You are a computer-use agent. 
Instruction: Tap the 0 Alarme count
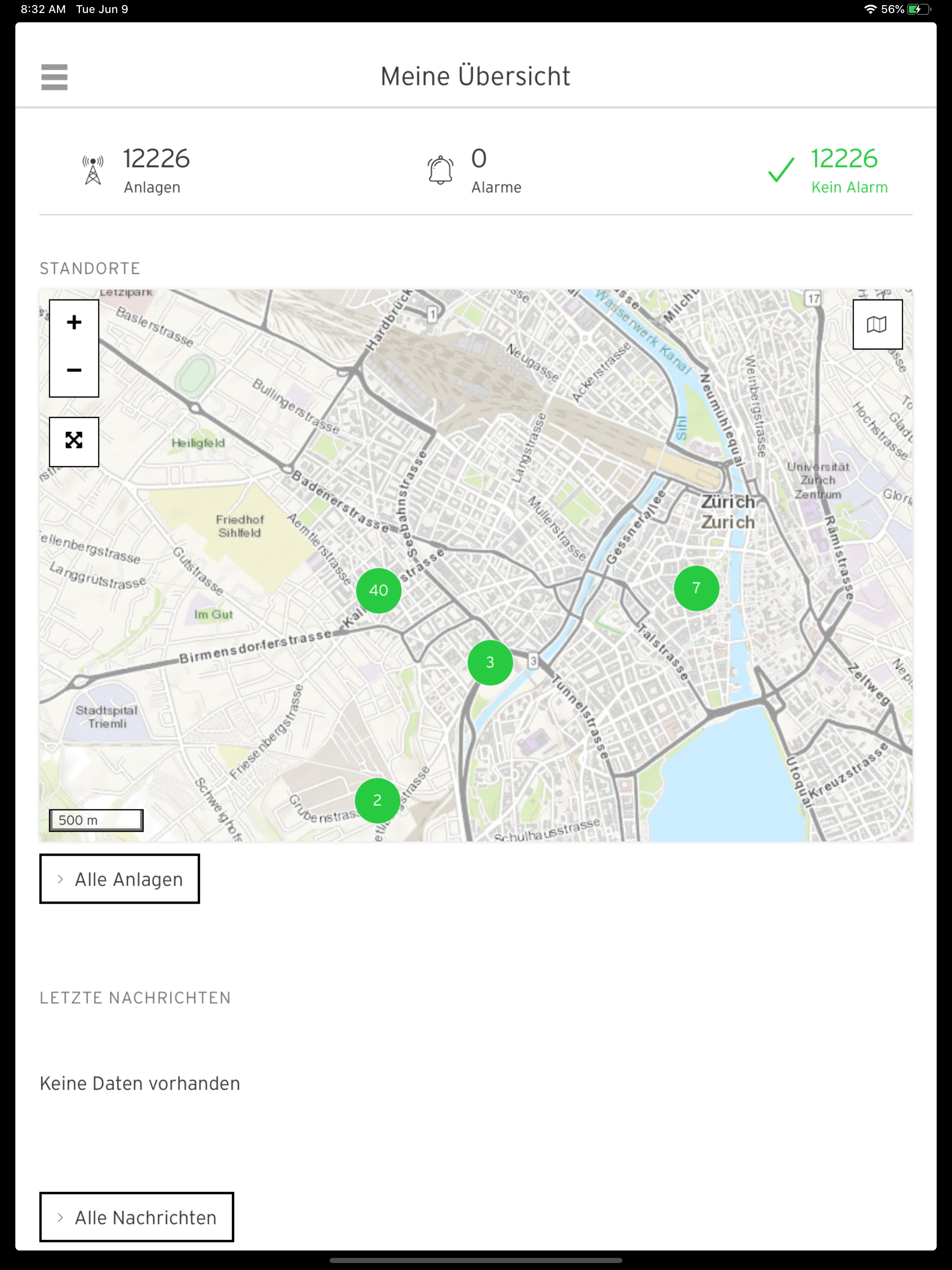click(x=496, y=171)
